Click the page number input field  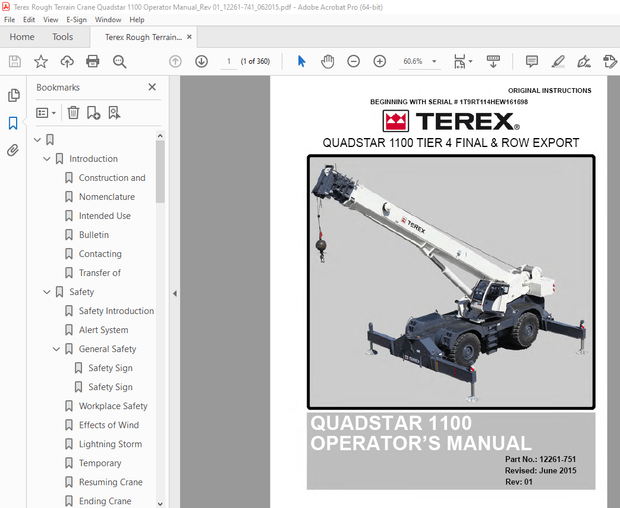coord(229,61)
